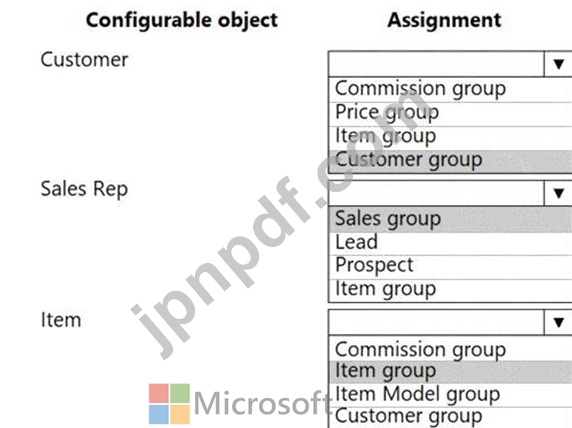Pick Item Model group option
The height and width of the screenshot is (428, 572).
tap(450, 395)
